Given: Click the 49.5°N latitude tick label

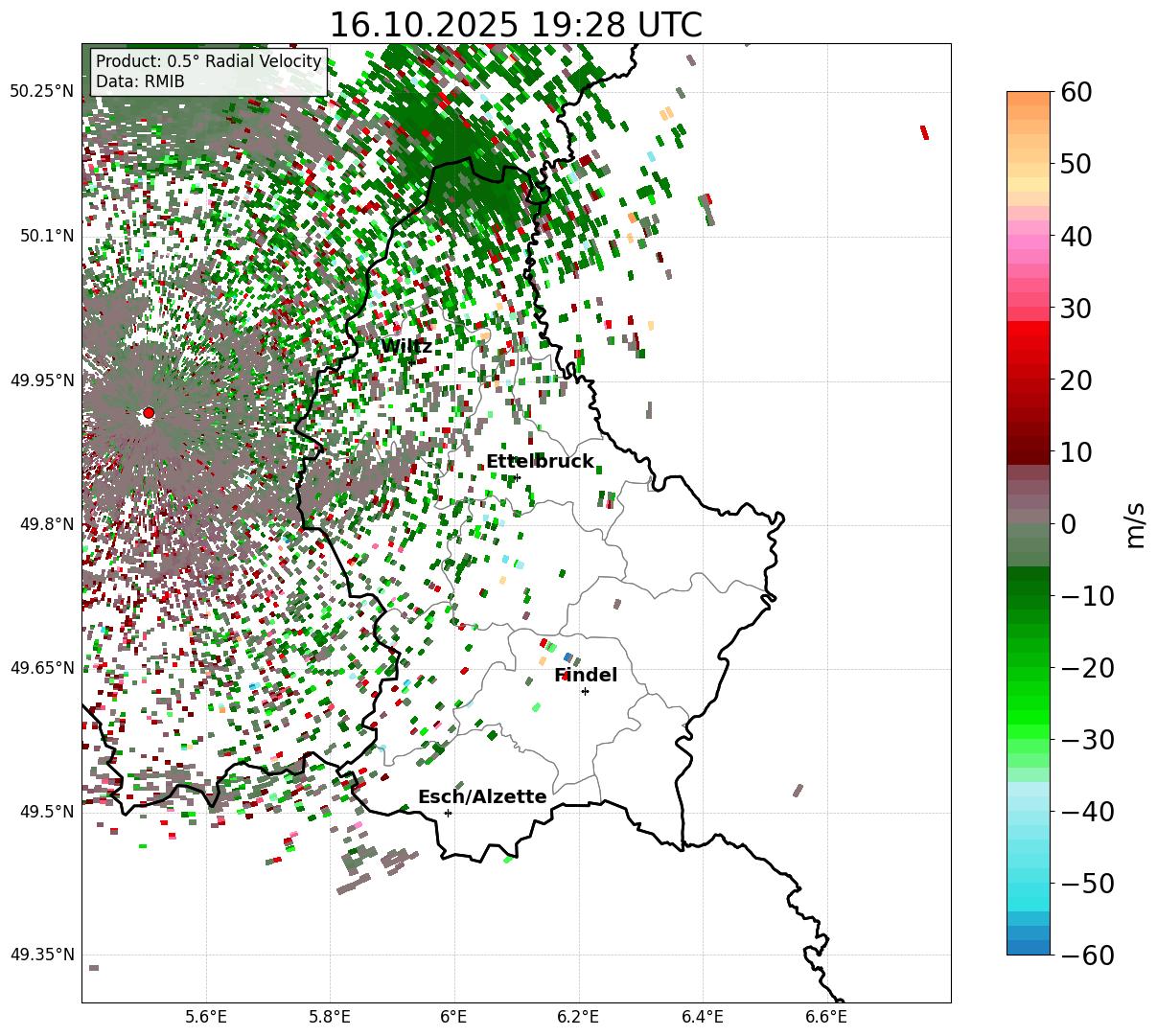Looking at the screenshot, I should coord(46,812).
